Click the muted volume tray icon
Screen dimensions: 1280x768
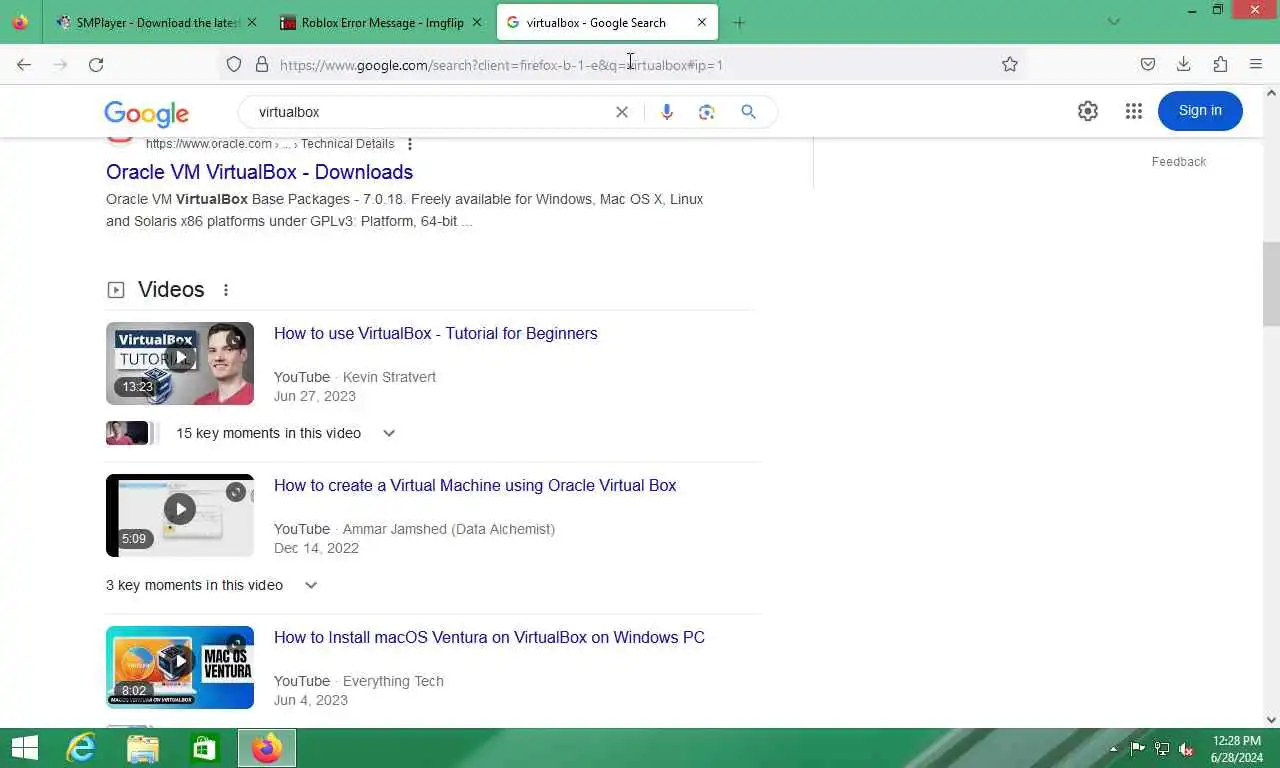point(1187,749)
